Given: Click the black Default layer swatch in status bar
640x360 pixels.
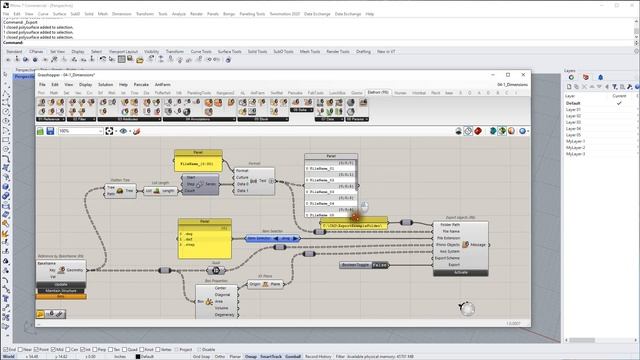Looking at the screenshot, I should pos(138,356).
